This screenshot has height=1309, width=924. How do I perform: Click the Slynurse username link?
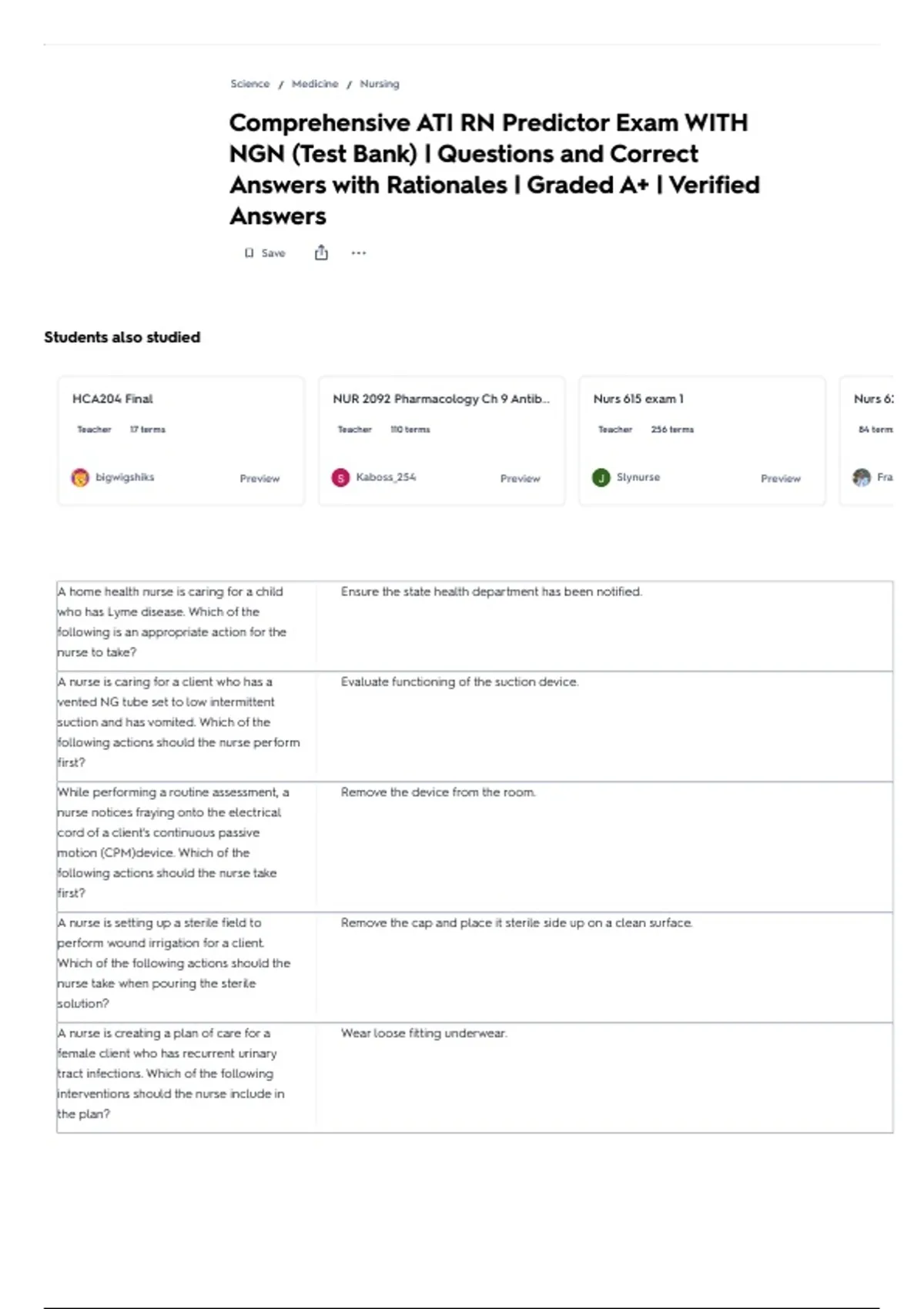click(x=638, y=477)
